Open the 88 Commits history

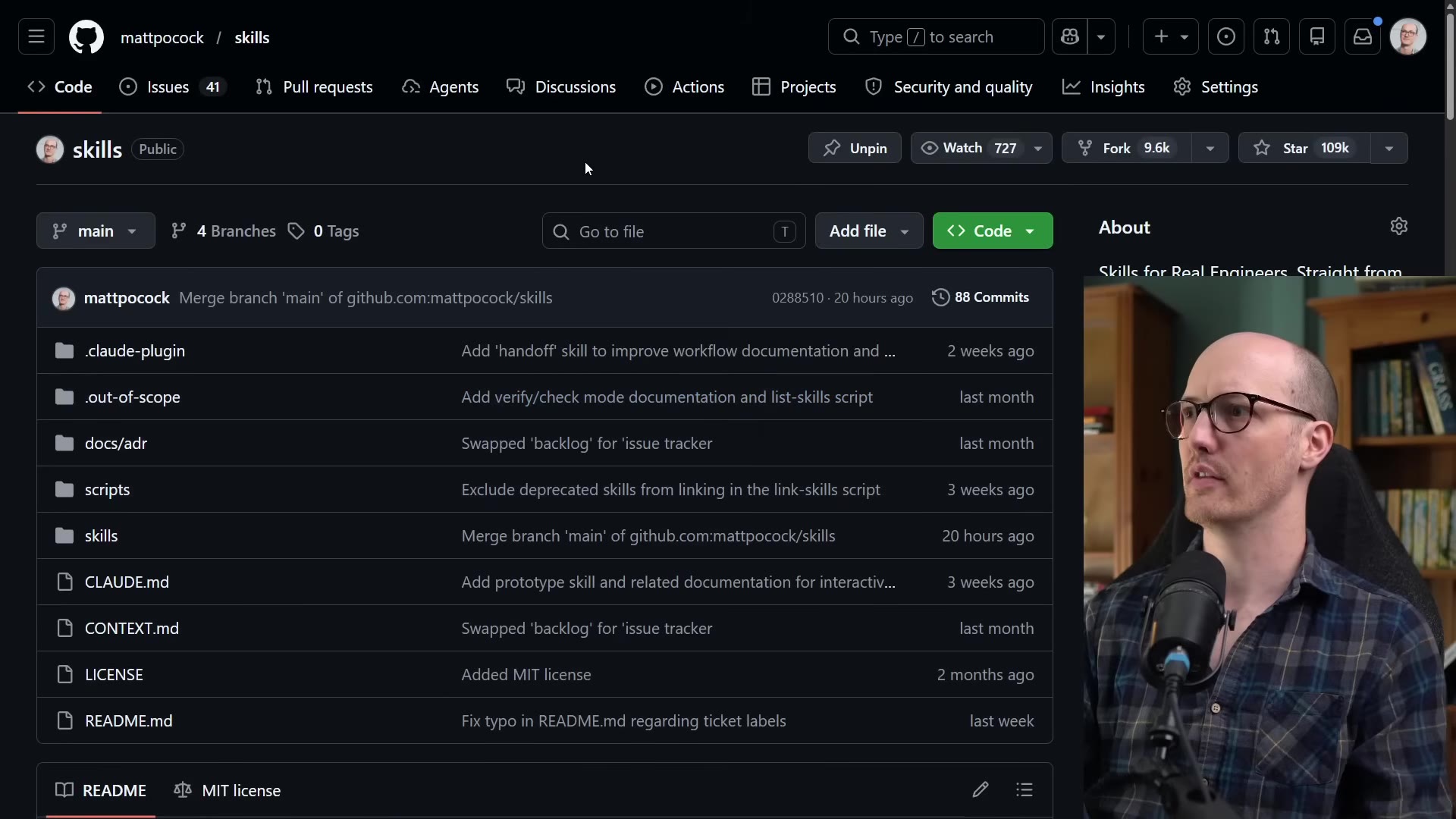tap(981, 297)
